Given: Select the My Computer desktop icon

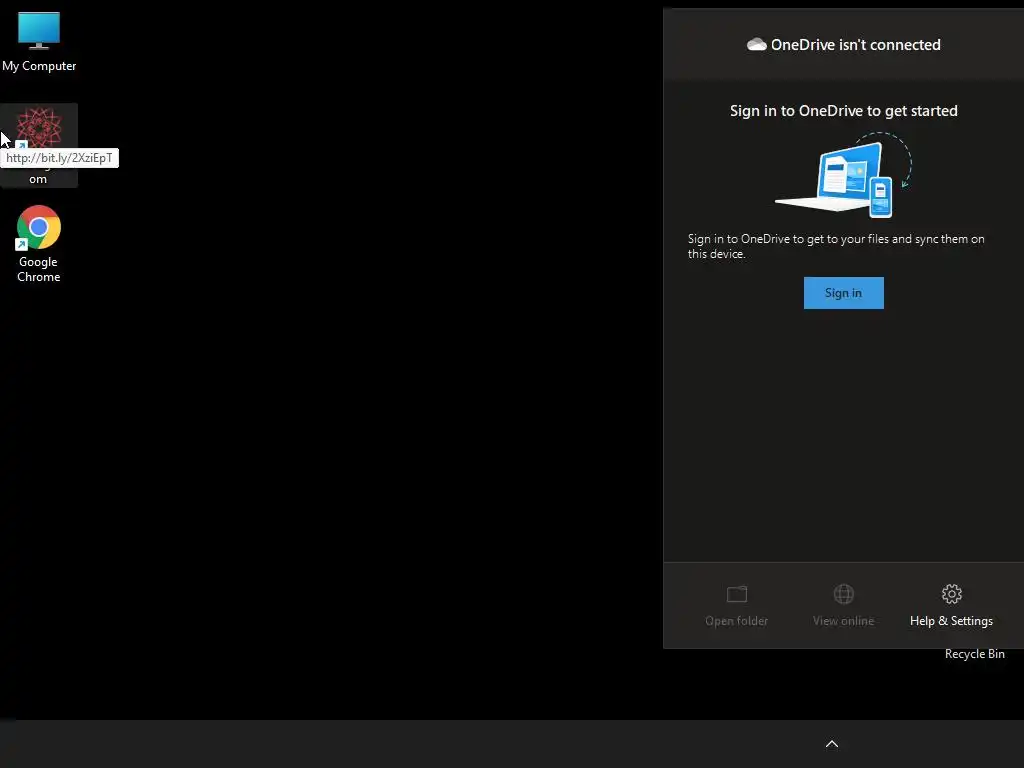Looking at the screenshot, I should [x=39, y=42].
